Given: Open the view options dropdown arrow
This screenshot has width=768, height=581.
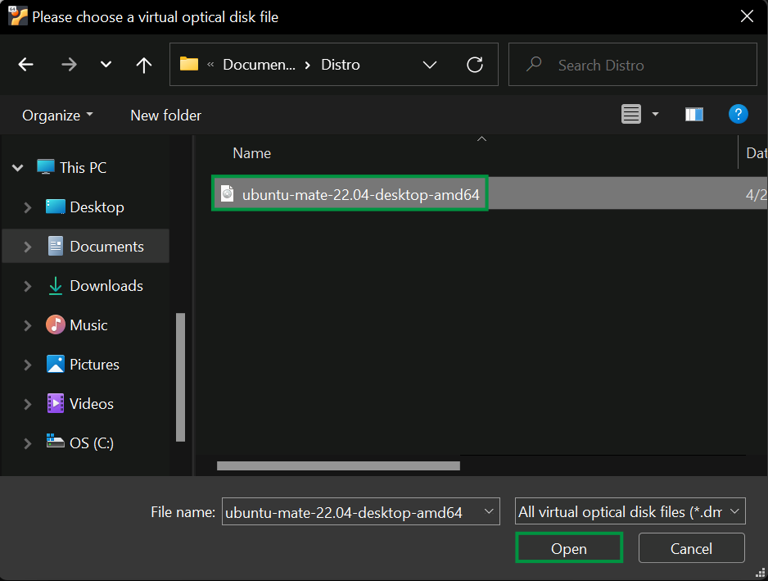Looking at the screenshot, I should click(x=655, y=115).
